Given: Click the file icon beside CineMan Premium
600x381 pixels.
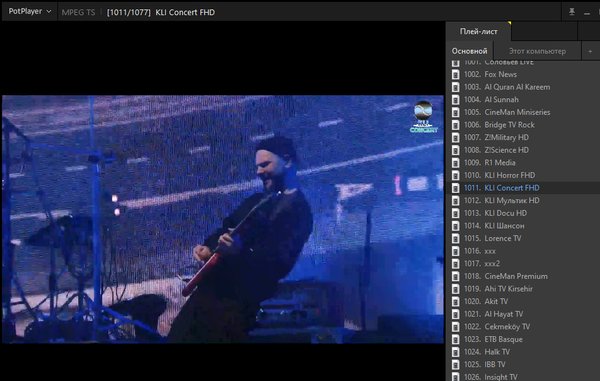Looking at the screenshot, I should pyautogui.click(x=455, y=276).
